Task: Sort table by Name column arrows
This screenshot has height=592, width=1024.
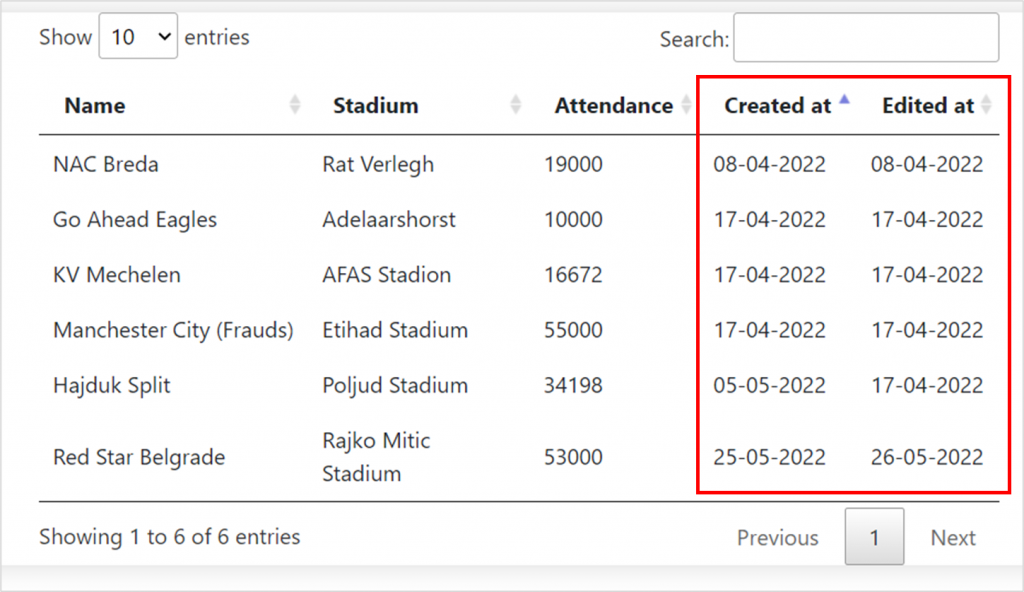Action: pyautogui.click(x=295, y=105)
